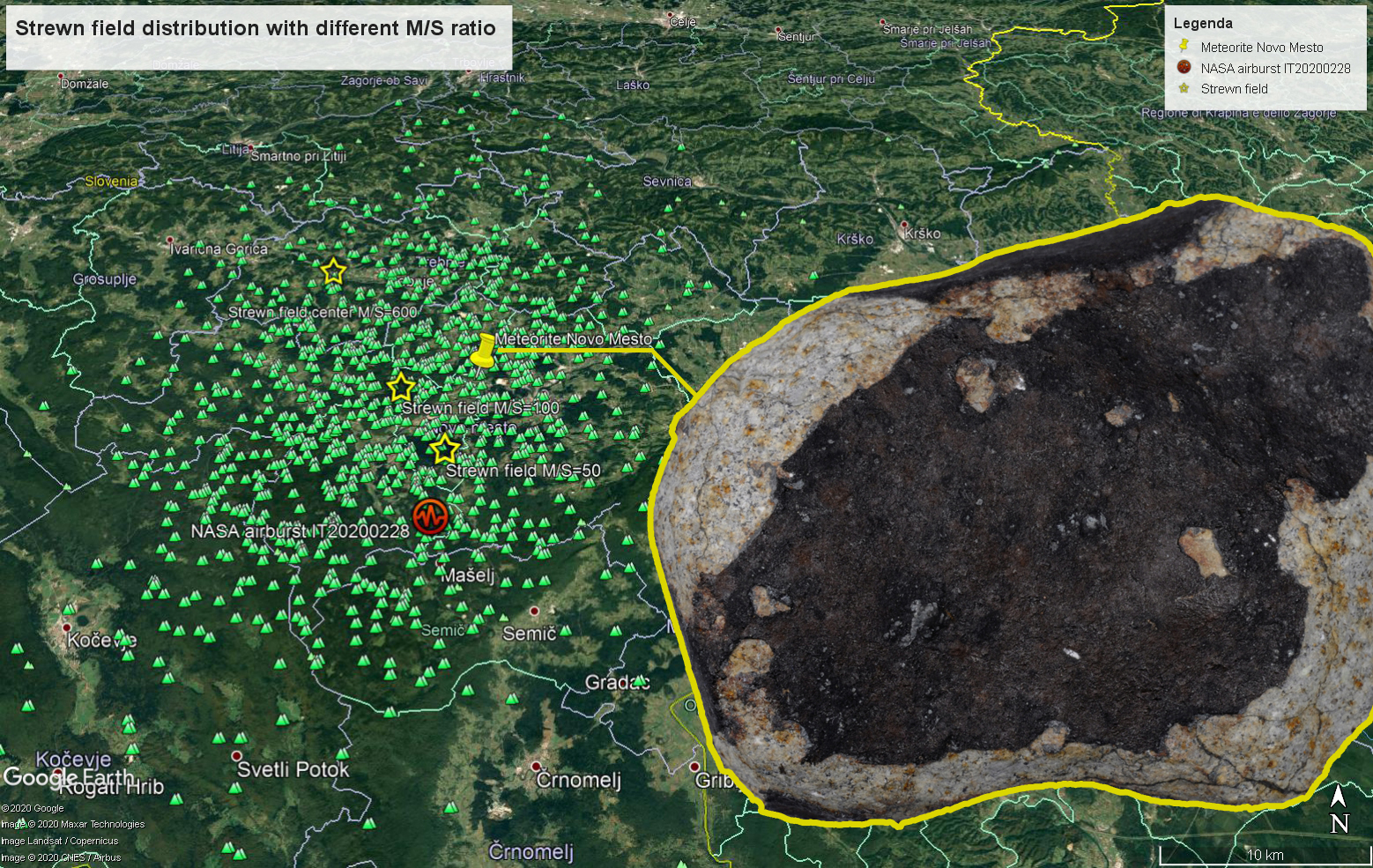Click the north compass arrow

tap(1339, 811)
